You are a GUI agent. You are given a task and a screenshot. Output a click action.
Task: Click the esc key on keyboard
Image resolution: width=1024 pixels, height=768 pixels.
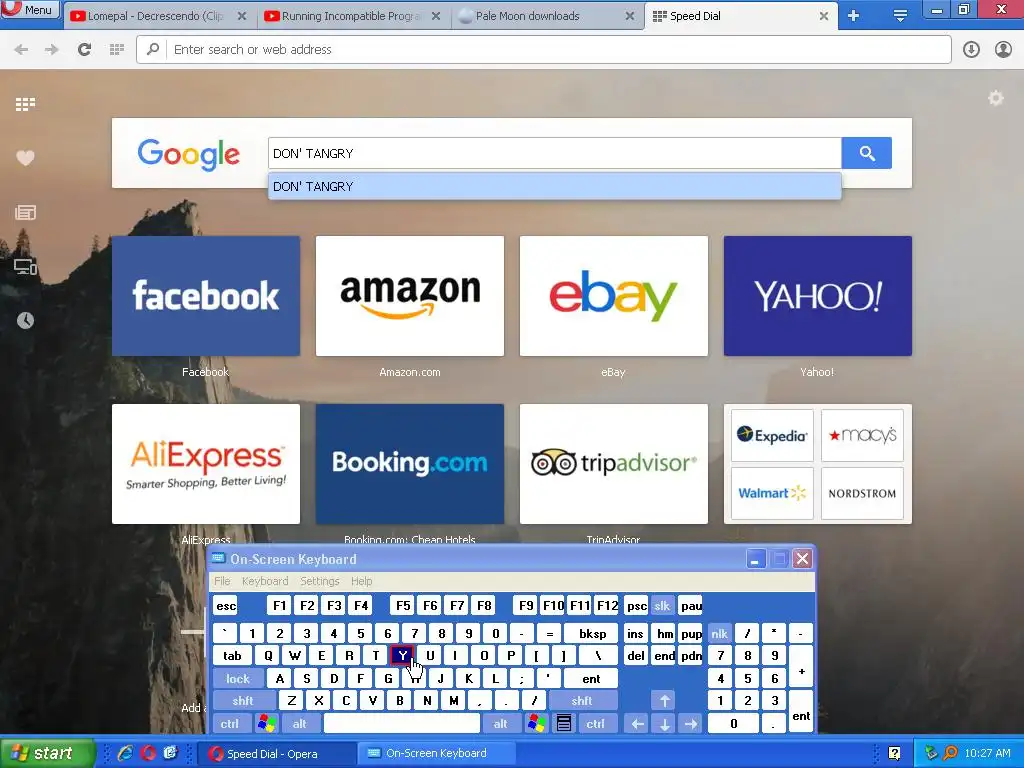pyautogui.click(x=226, y=606)
